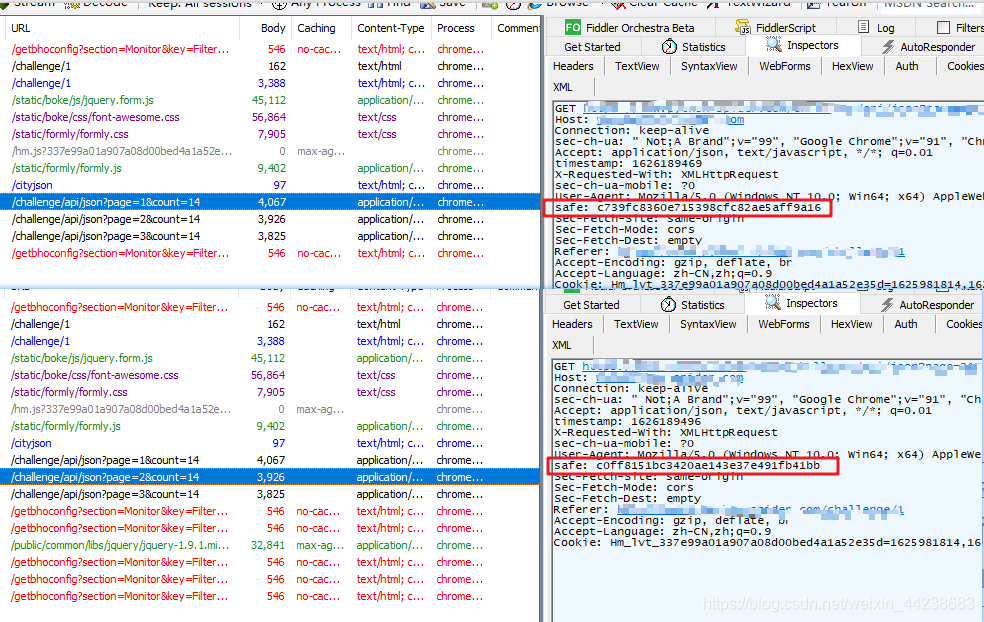Toggle the Filters checkbox
Image resolution: width=984 pixels, height=622 pixels.
click(x=943, y=28)
